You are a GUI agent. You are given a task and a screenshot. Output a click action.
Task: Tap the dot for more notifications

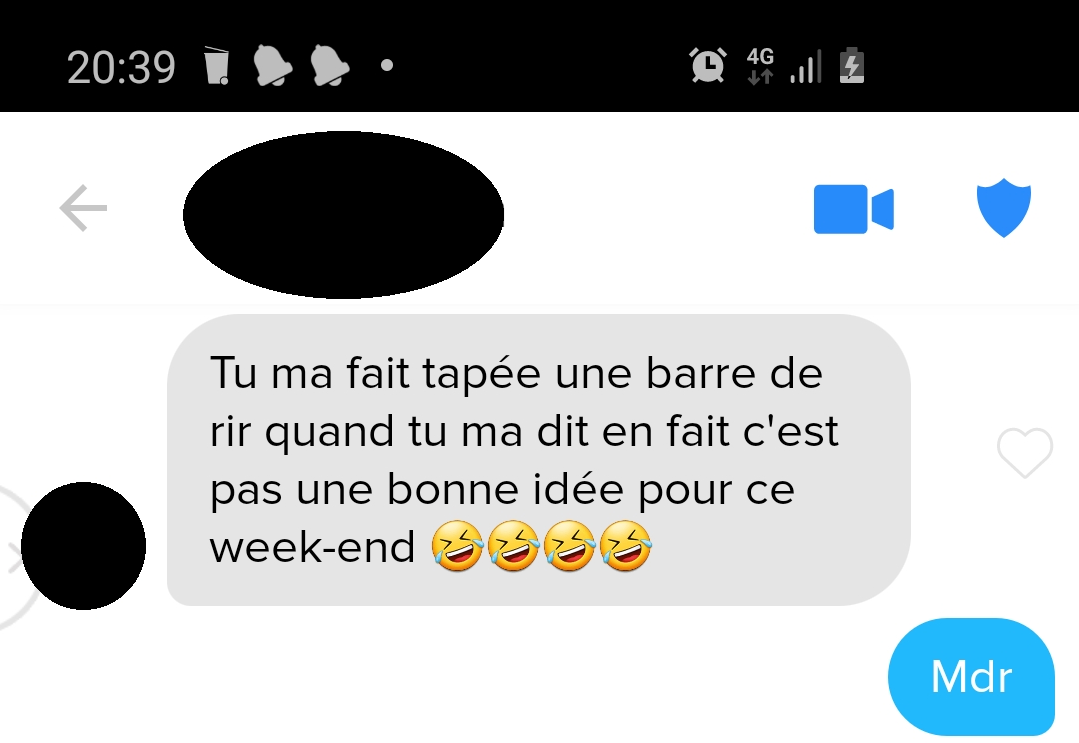tap(387, 65)
